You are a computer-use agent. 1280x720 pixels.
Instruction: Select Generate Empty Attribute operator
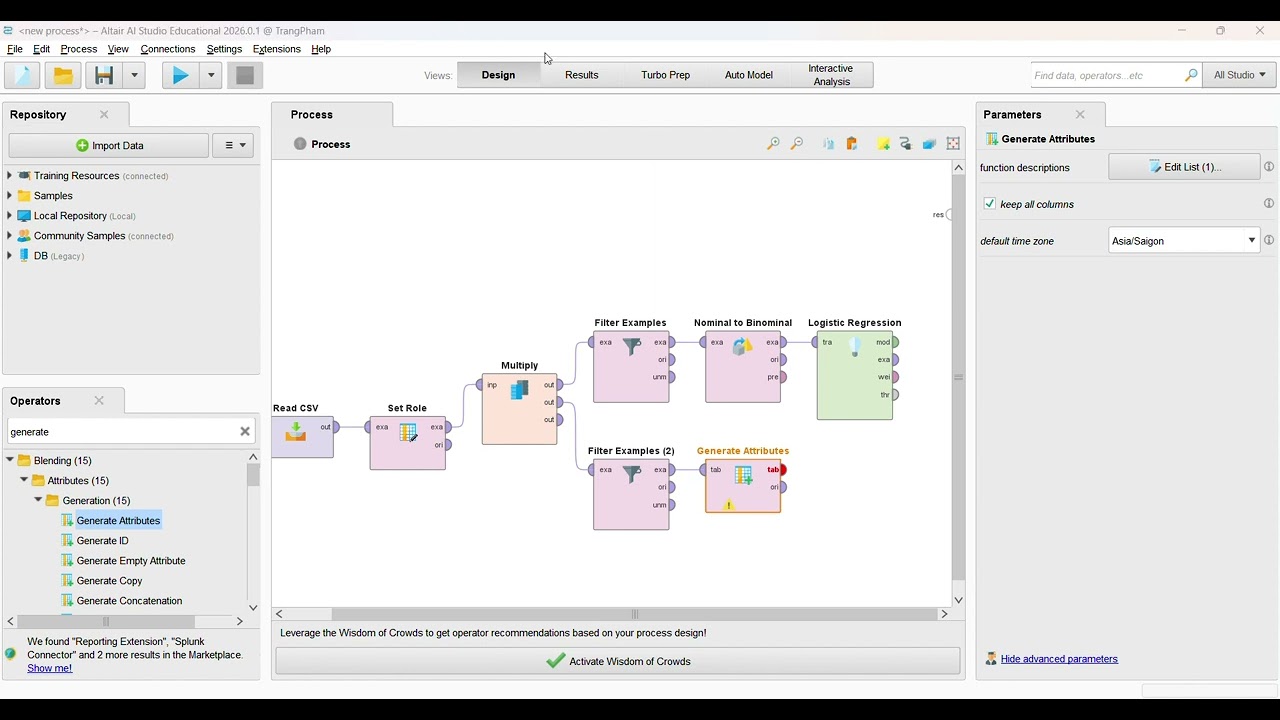(x=131, y=561)
